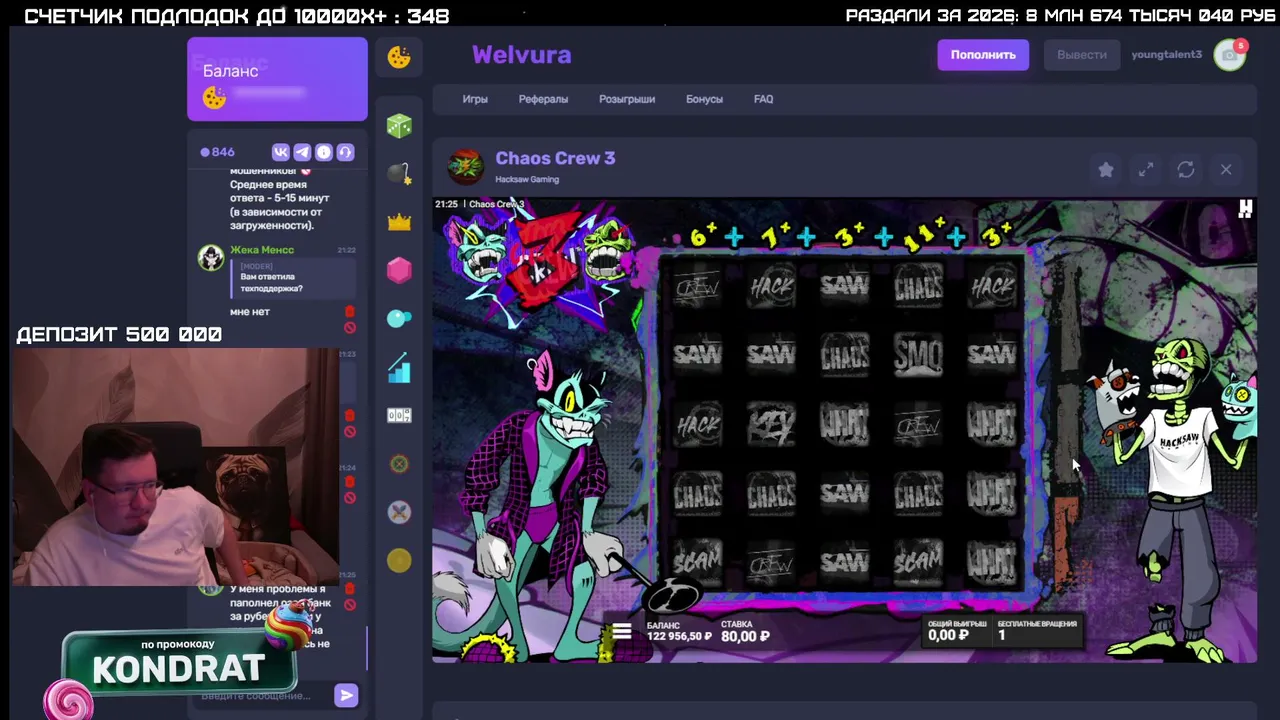Open the digit counter slots icon
The height and width of the screenshot is (720, 1280).
click(x=399, y=415)
